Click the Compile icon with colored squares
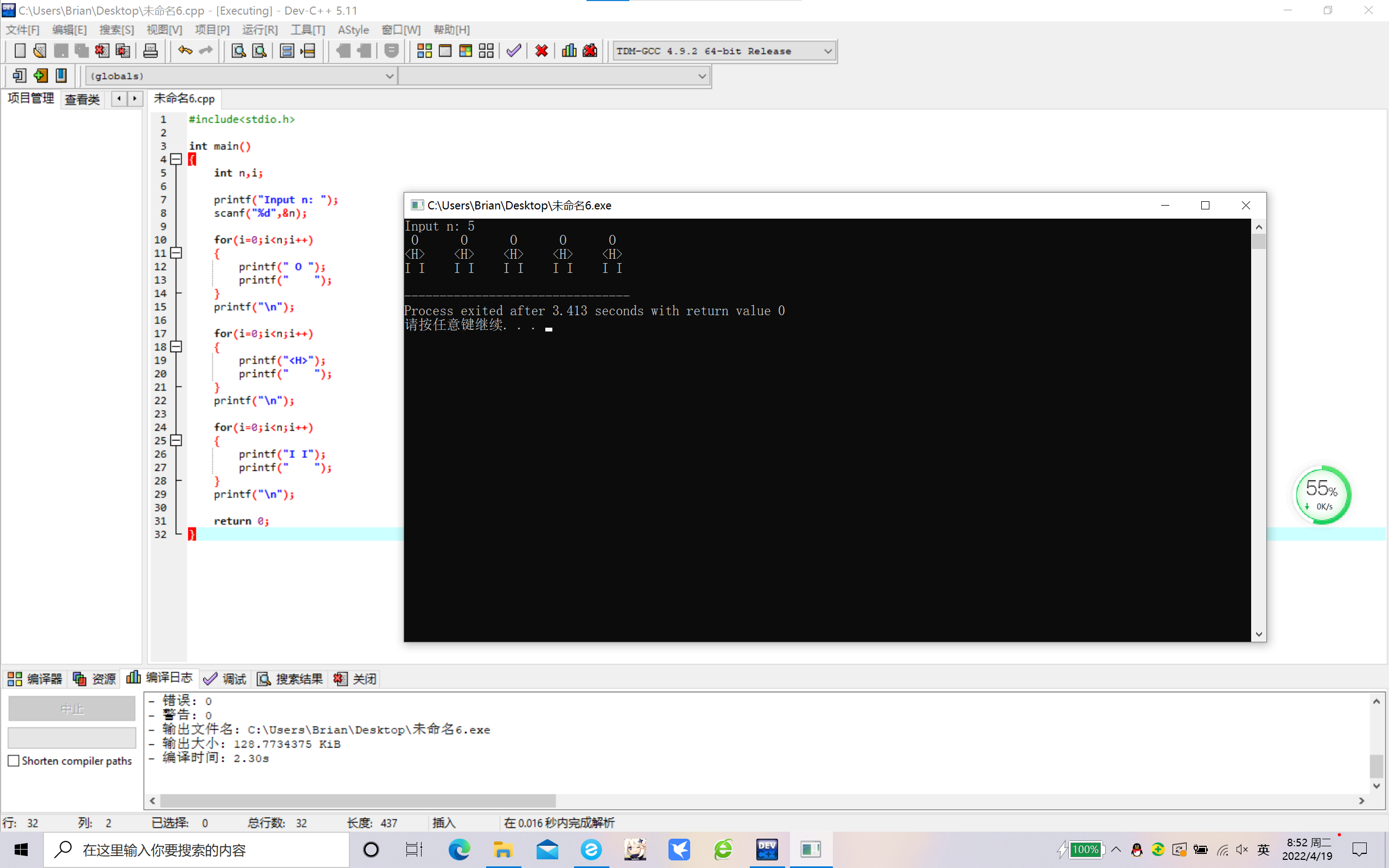Image resolution: width=1389 pixels, height=868 pixels. coord(424,51)
